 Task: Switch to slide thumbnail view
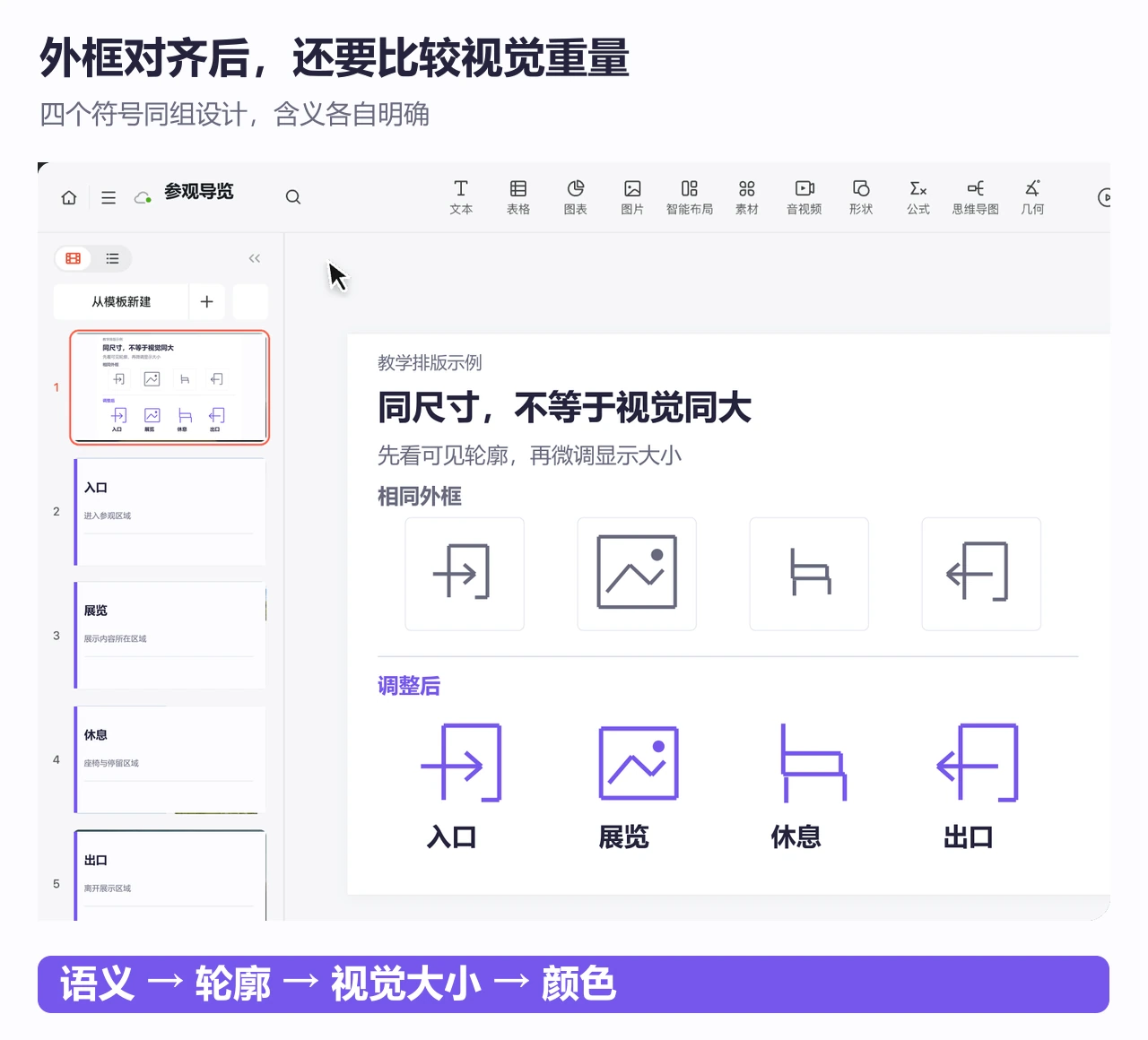coord(74,258)
